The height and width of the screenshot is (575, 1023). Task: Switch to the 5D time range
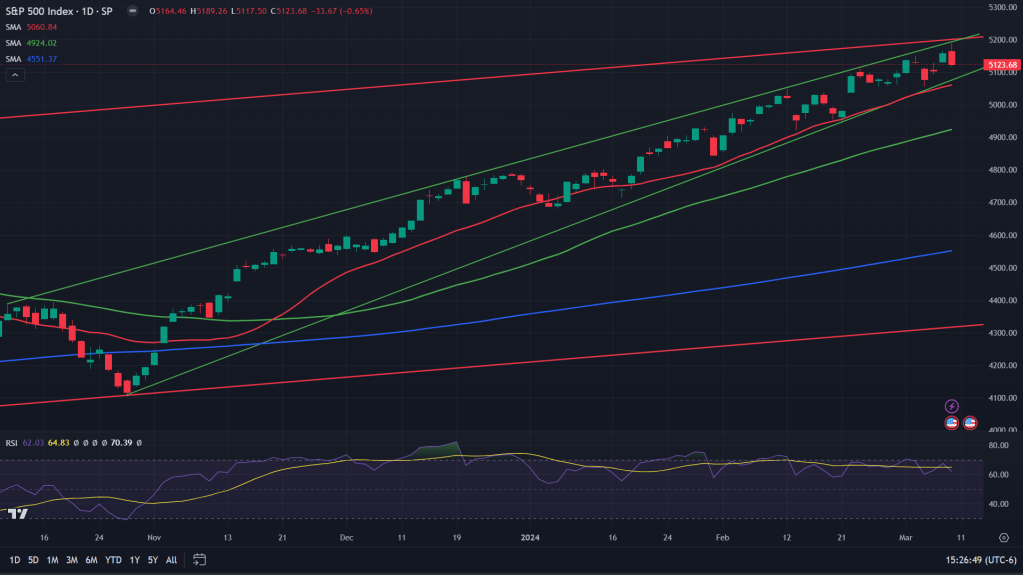pos(33,559)
